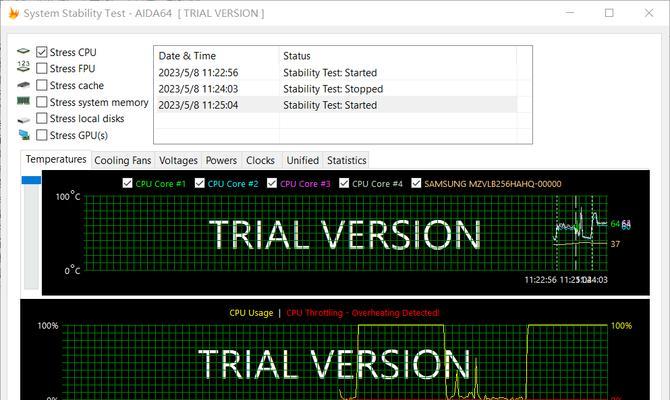Toggle SAMSUNG MZVLB256HAHQ-00000 graph checkbox
Screen dimensions: 670x400
(416, 183)
